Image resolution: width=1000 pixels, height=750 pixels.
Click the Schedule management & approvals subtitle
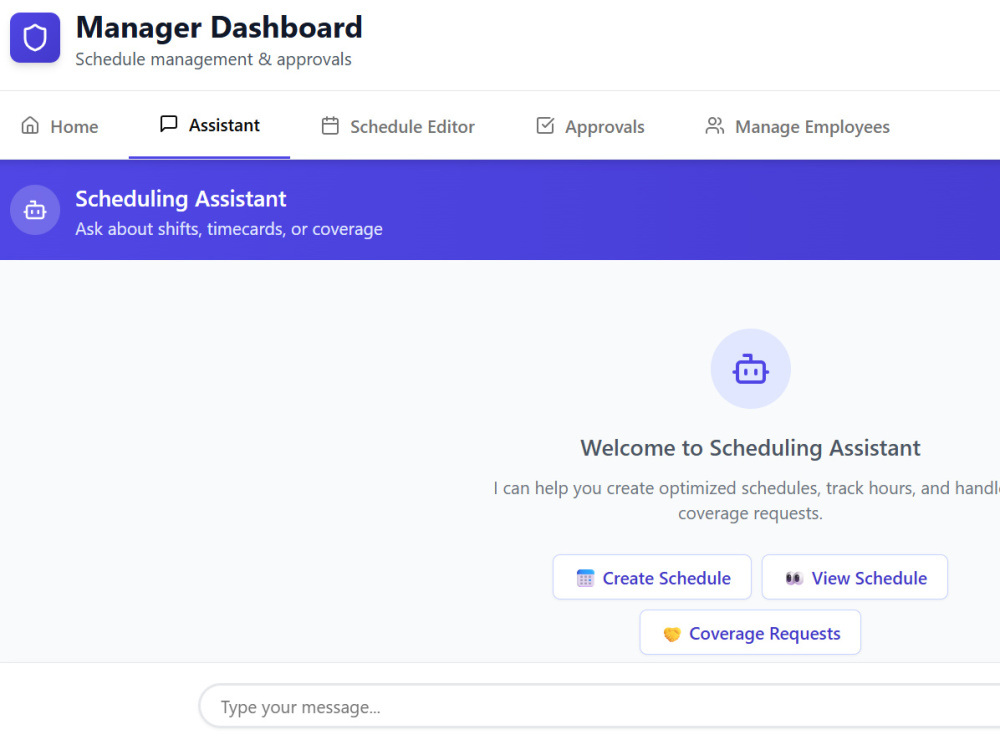(214, 59)
